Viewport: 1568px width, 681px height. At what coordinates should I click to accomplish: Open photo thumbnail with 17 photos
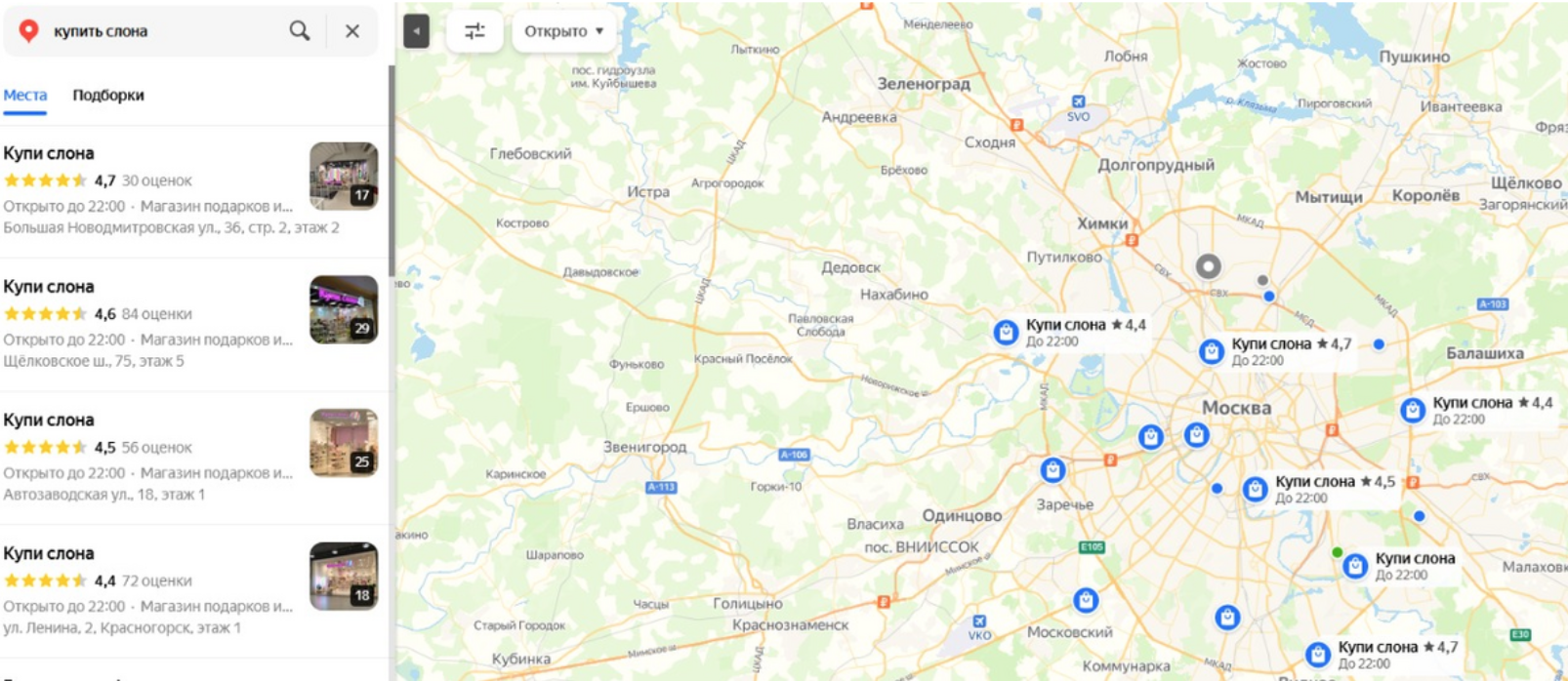344,177
